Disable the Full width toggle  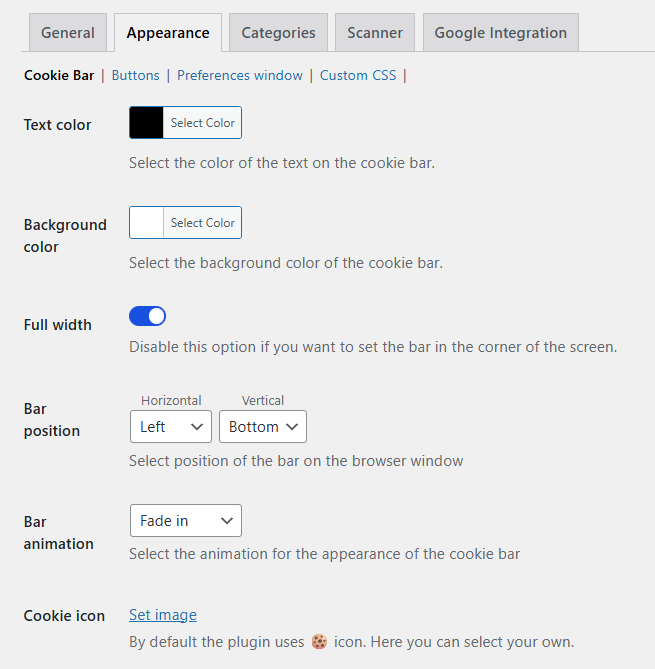[147, 316]
